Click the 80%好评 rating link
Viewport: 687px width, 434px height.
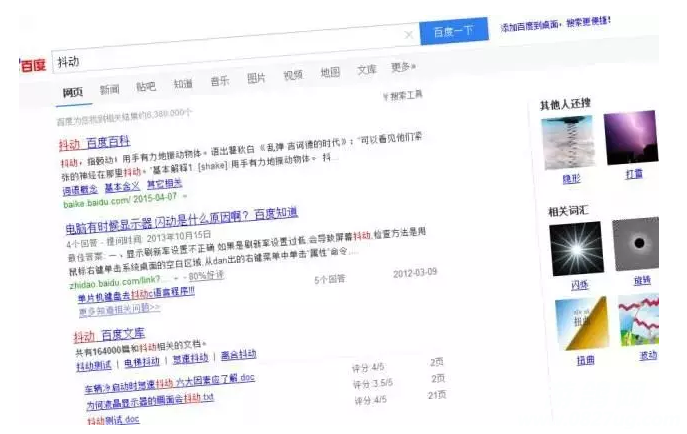coord(206,275)
